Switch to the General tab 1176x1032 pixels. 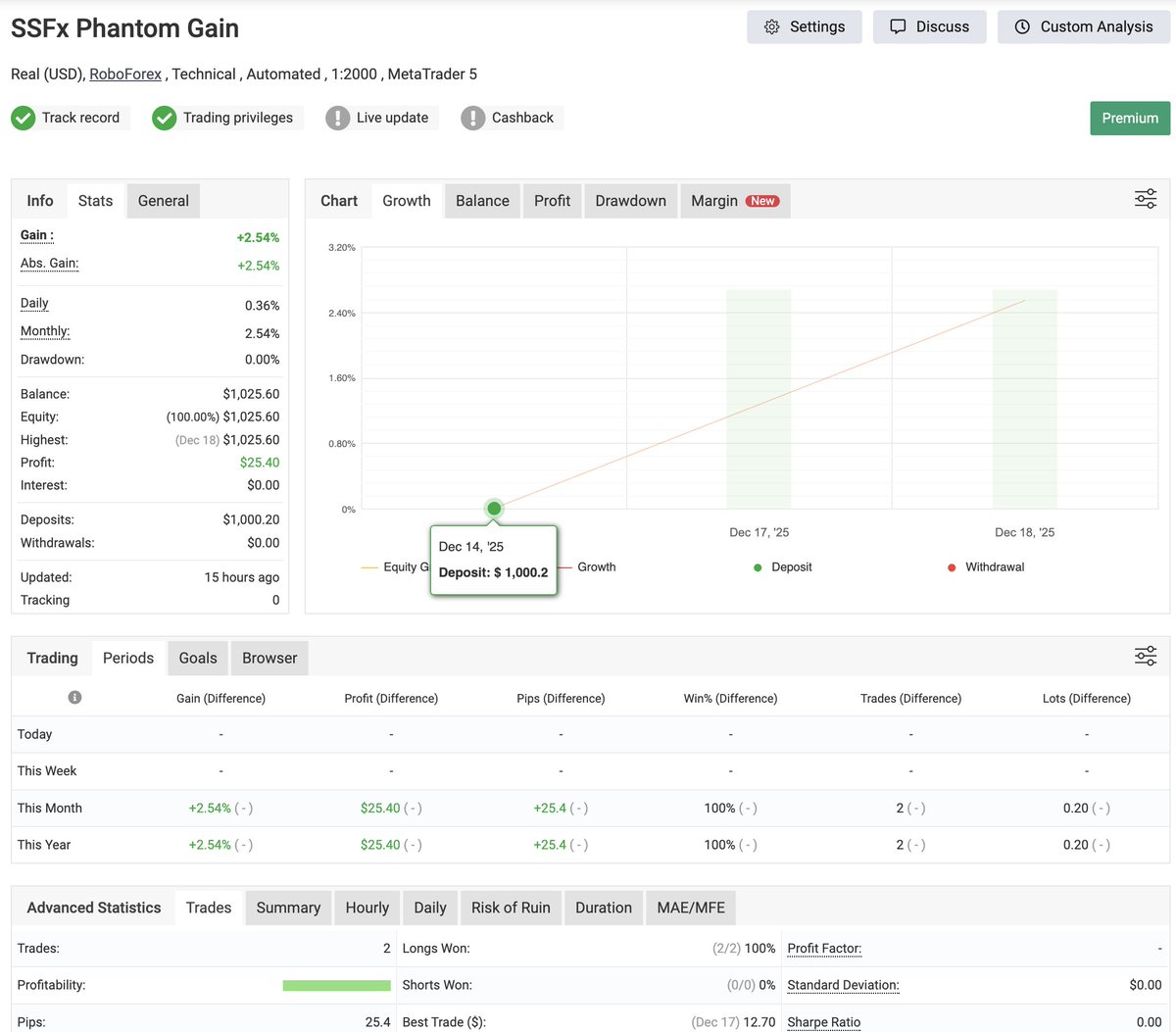tap(164, 201)
